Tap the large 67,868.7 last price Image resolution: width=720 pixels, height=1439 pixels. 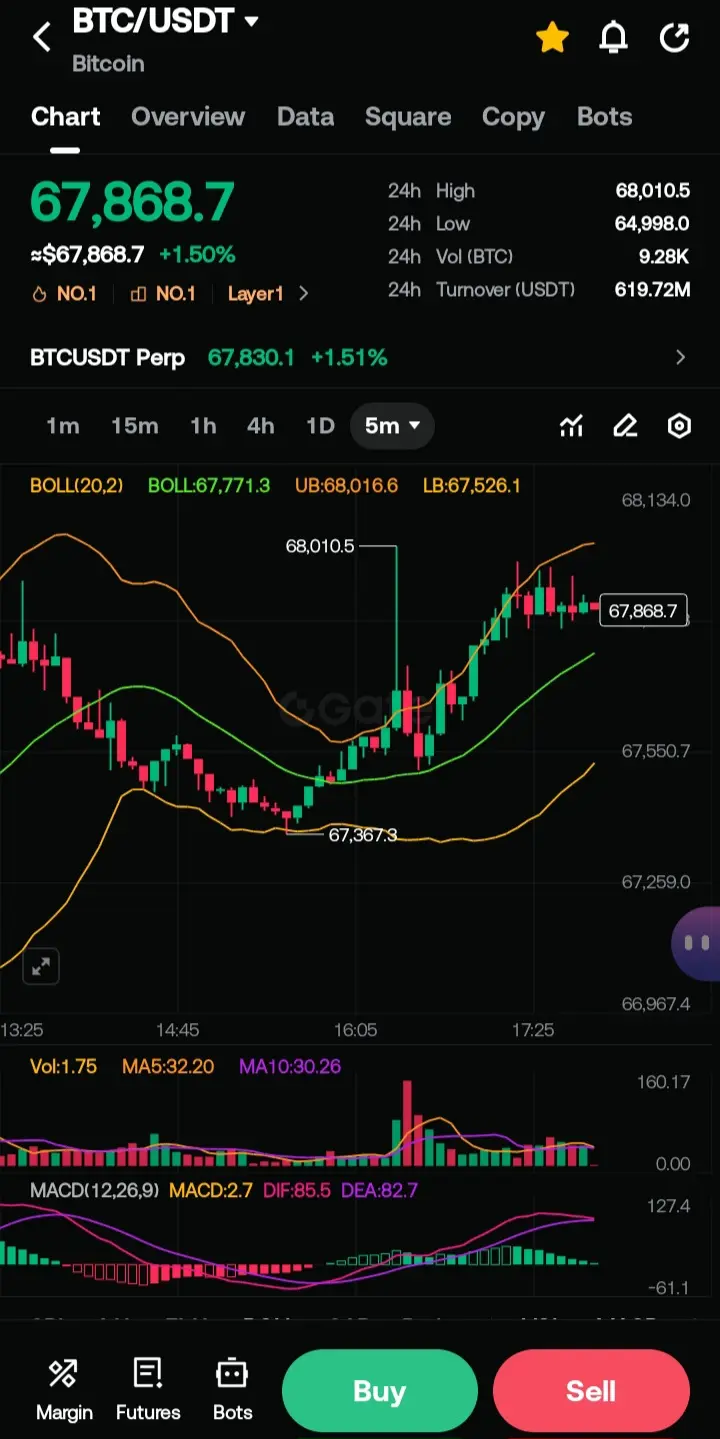point(132,202)
